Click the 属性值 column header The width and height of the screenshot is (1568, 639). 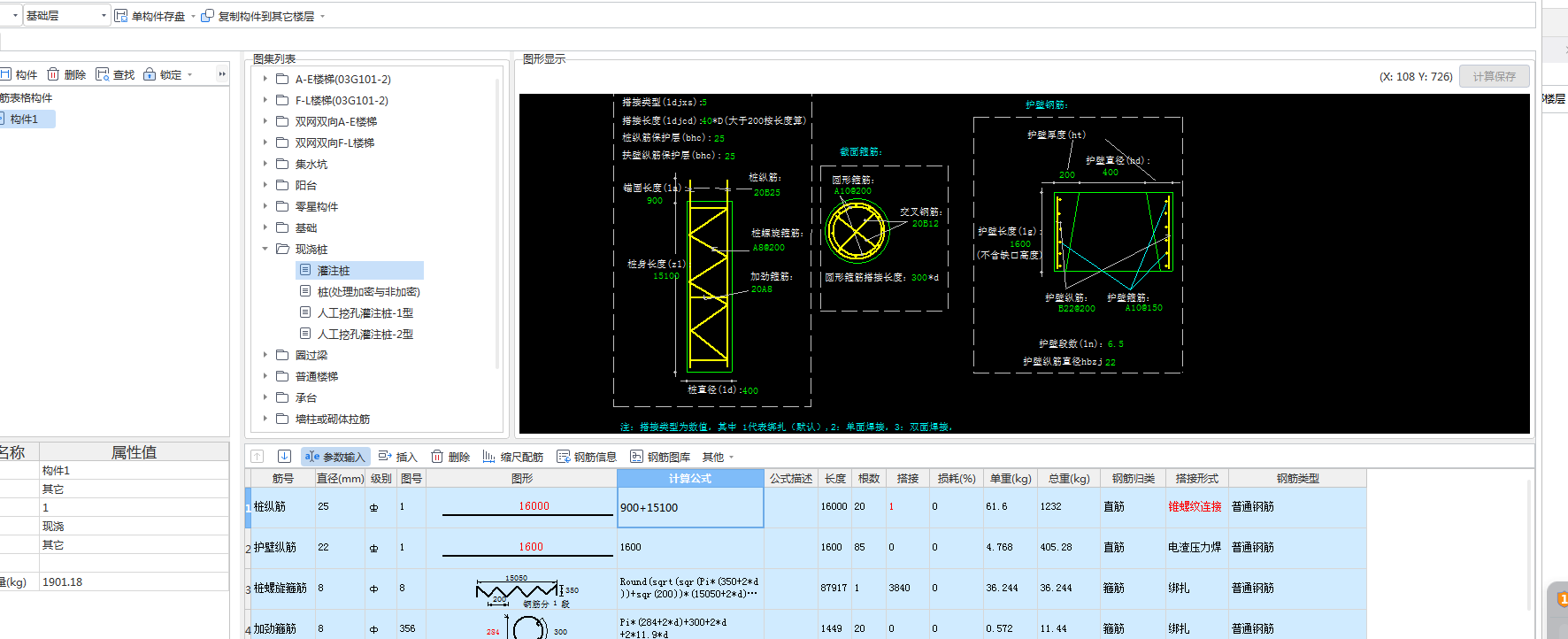134,452
